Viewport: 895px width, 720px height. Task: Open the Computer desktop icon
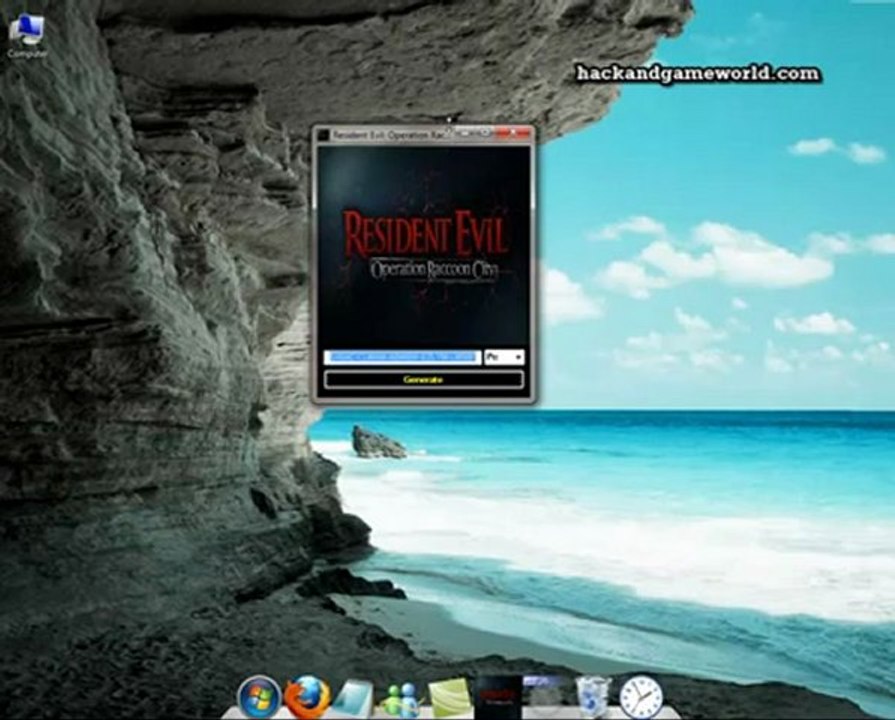pos(26,36)
